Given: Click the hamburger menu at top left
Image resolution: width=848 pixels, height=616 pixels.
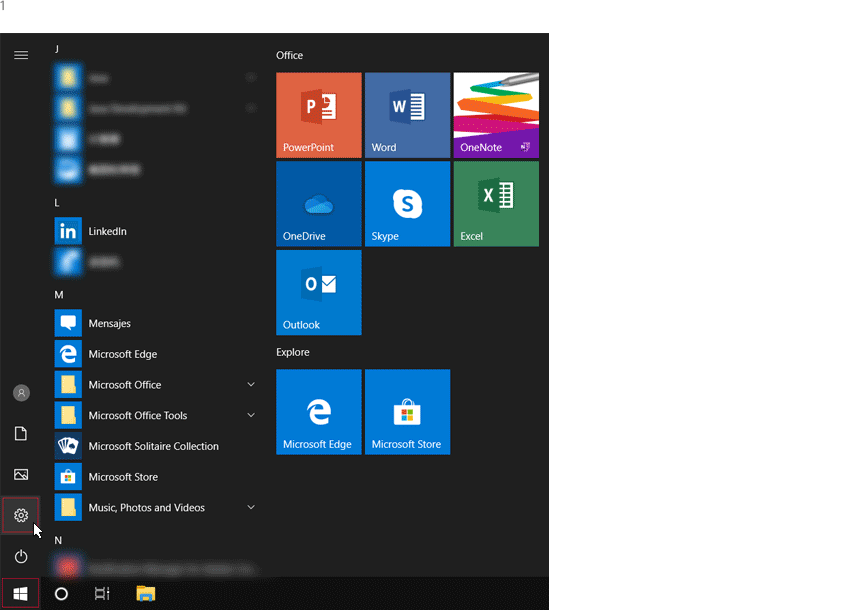Looking at the screenshot, I should 21,55.
